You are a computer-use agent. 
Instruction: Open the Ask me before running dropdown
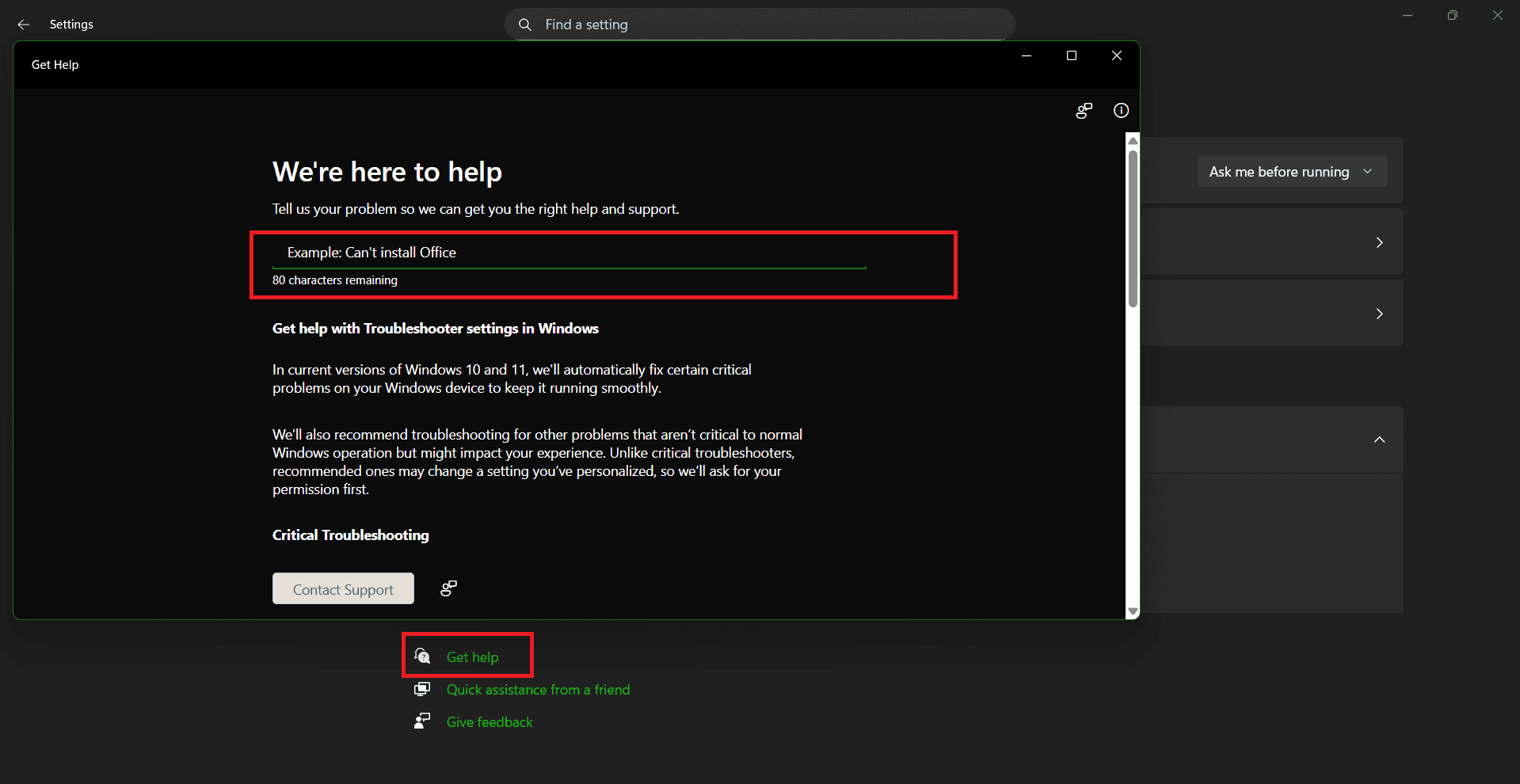1291,171
